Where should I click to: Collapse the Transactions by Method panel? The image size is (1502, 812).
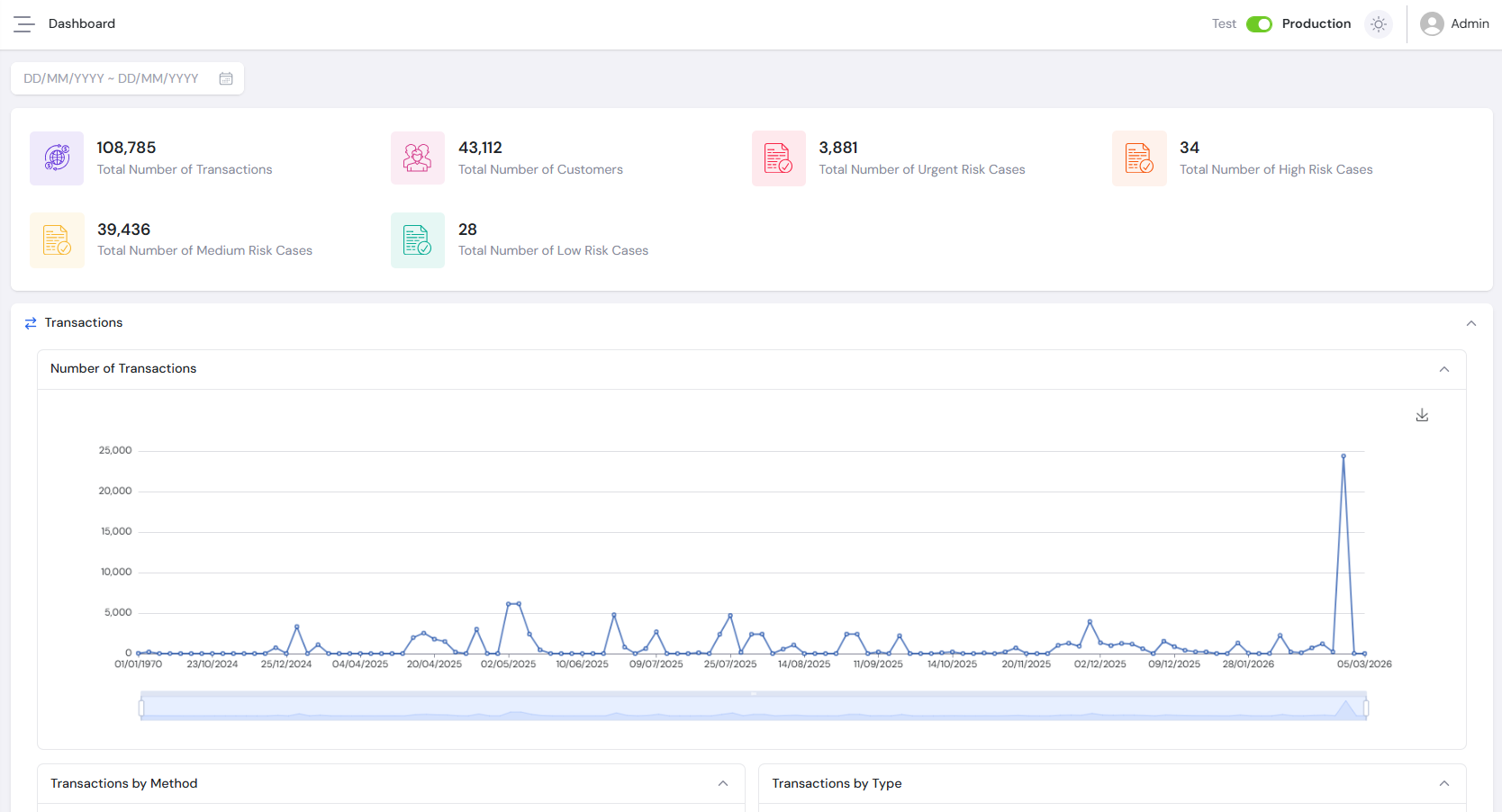(723, 783)
